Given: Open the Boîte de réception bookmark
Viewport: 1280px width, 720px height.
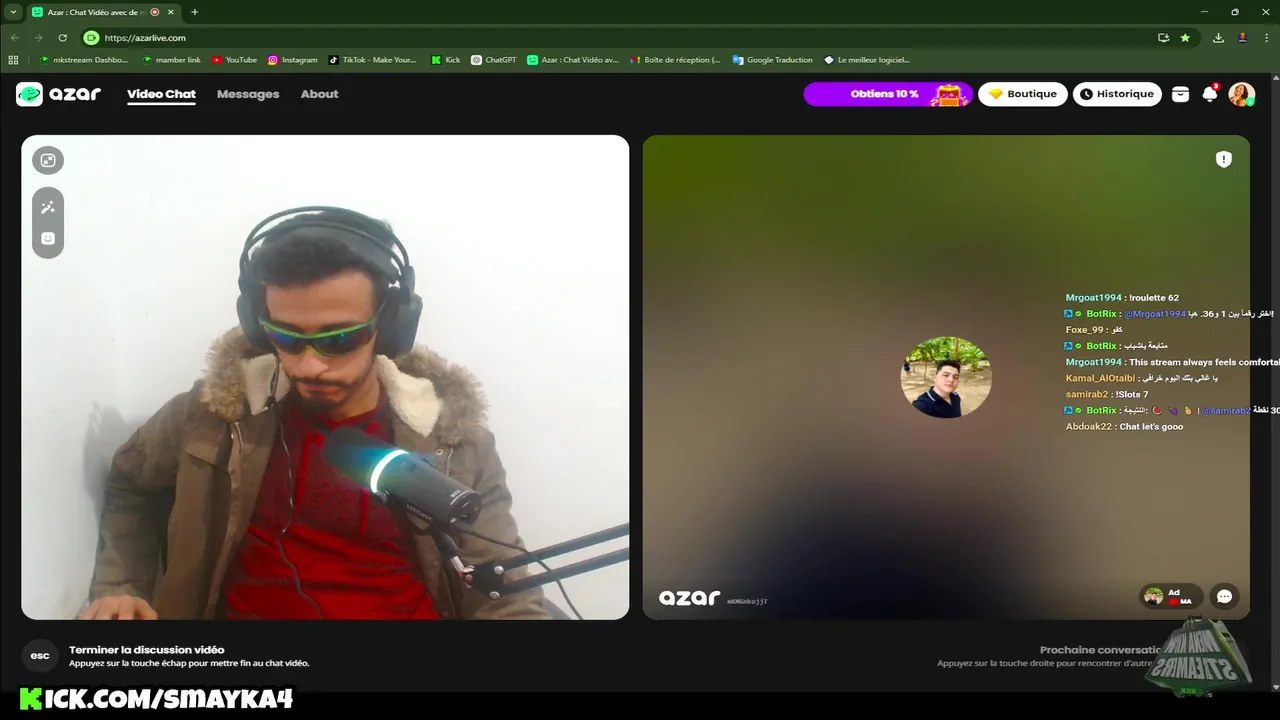Looking at the screenshot, I should point(675,60).
